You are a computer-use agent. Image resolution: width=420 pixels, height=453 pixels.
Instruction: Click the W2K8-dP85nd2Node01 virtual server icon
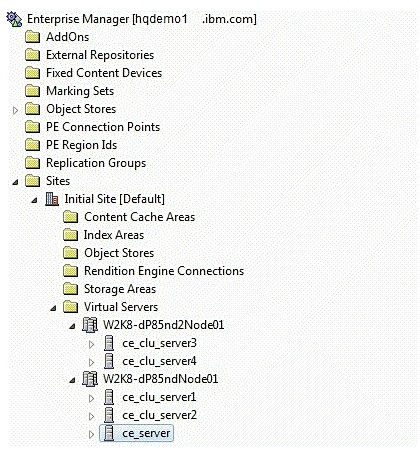click(90, 325)
